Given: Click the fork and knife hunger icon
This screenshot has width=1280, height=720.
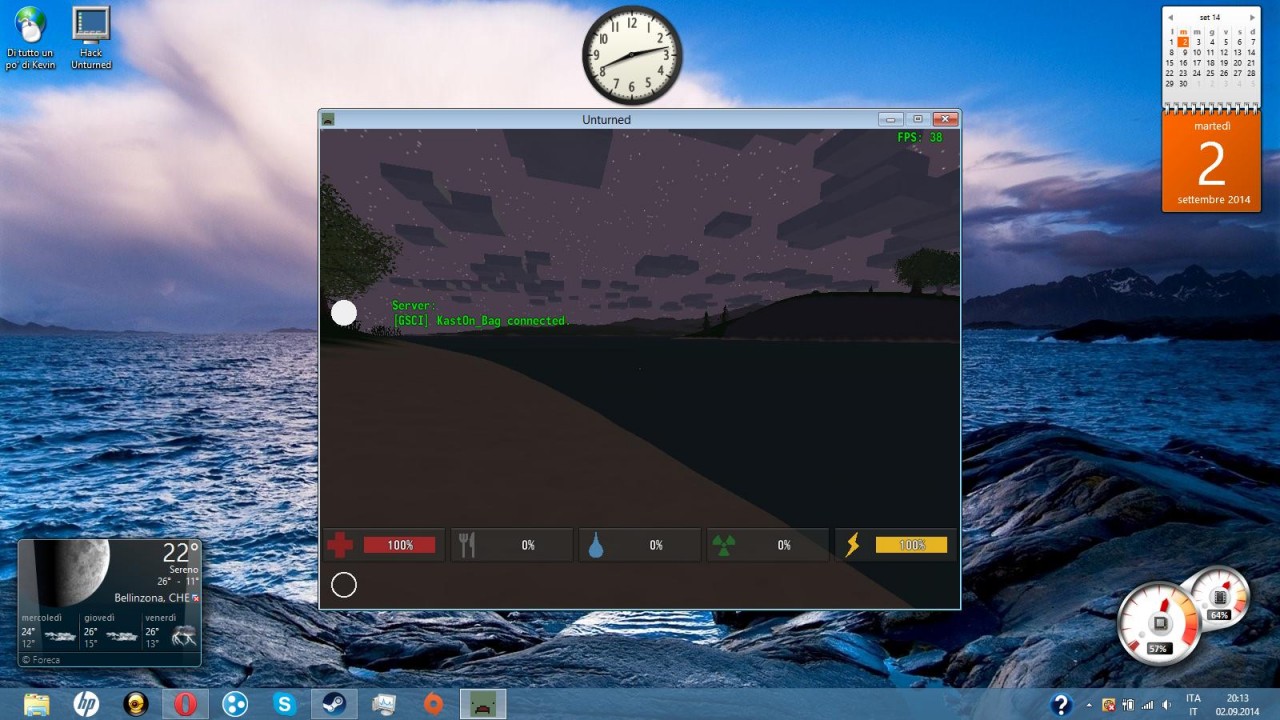Looking at the screenshot, I should click(467, 545).
